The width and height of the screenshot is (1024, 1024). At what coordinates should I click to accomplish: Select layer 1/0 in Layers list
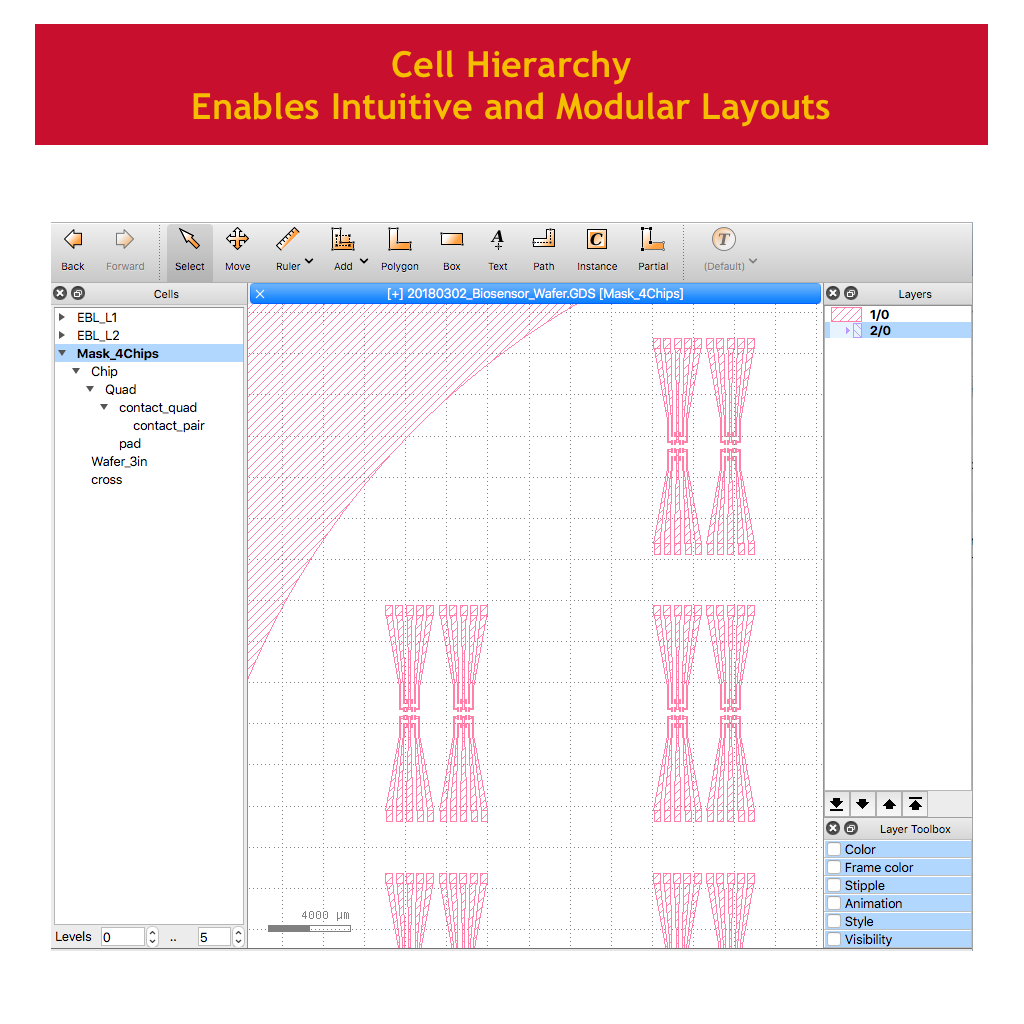click(x=898, y=315)
